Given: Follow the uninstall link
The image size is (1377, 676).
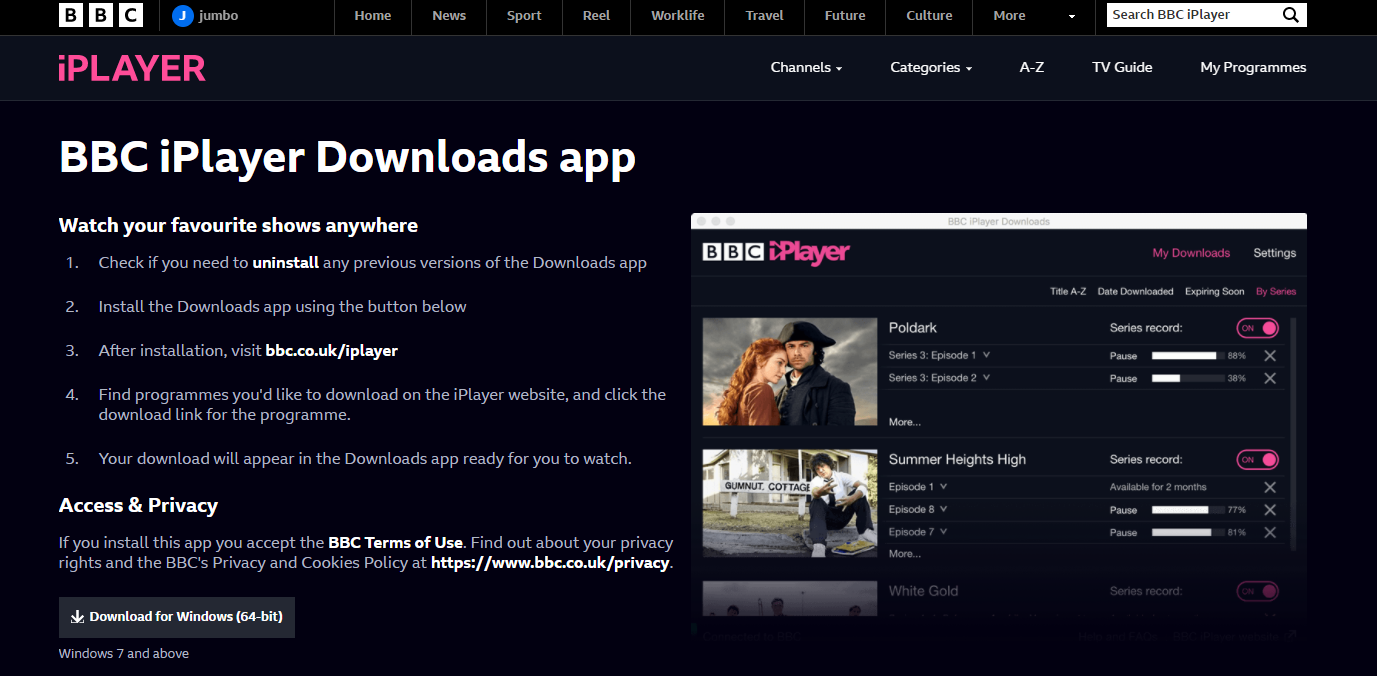Looking at the screenshot, I should pos(286,263).
